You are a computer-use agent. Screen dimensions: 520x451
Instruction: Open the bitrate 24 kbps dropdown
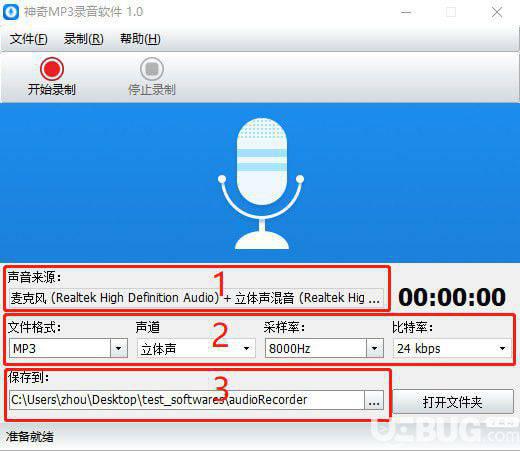tap(452, 348)
